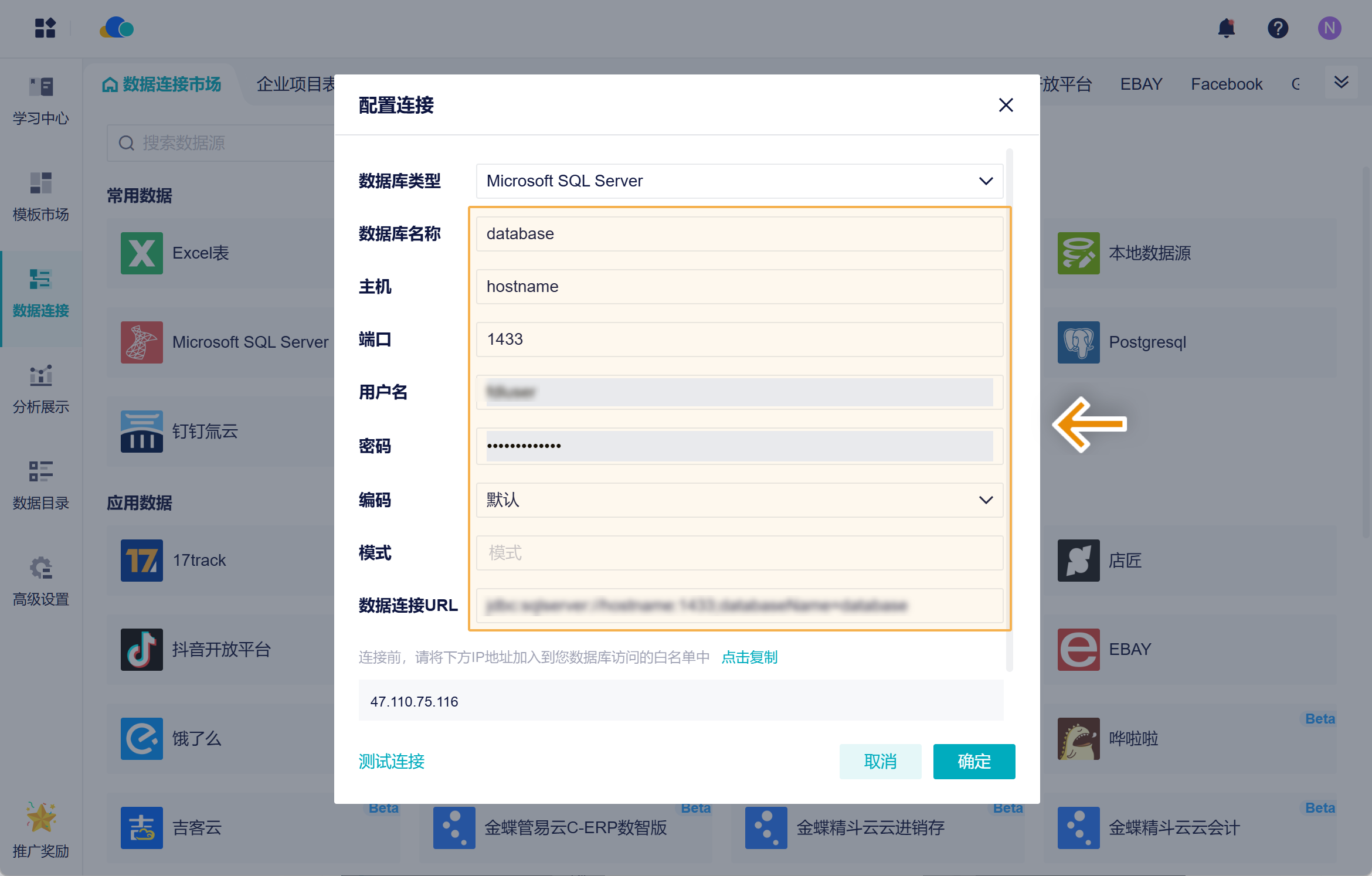1372x876 pixels.
Task: Expand the 数据库类型 dropdown
Action: pos(739,181)
